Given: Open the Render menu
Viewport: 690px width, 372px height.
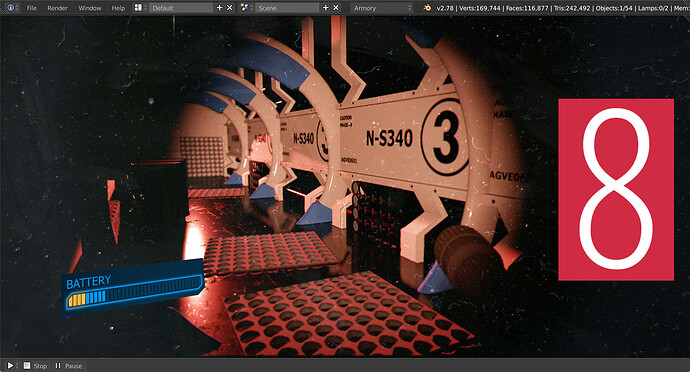Looking at the screenshot, I should coord(58,8).
